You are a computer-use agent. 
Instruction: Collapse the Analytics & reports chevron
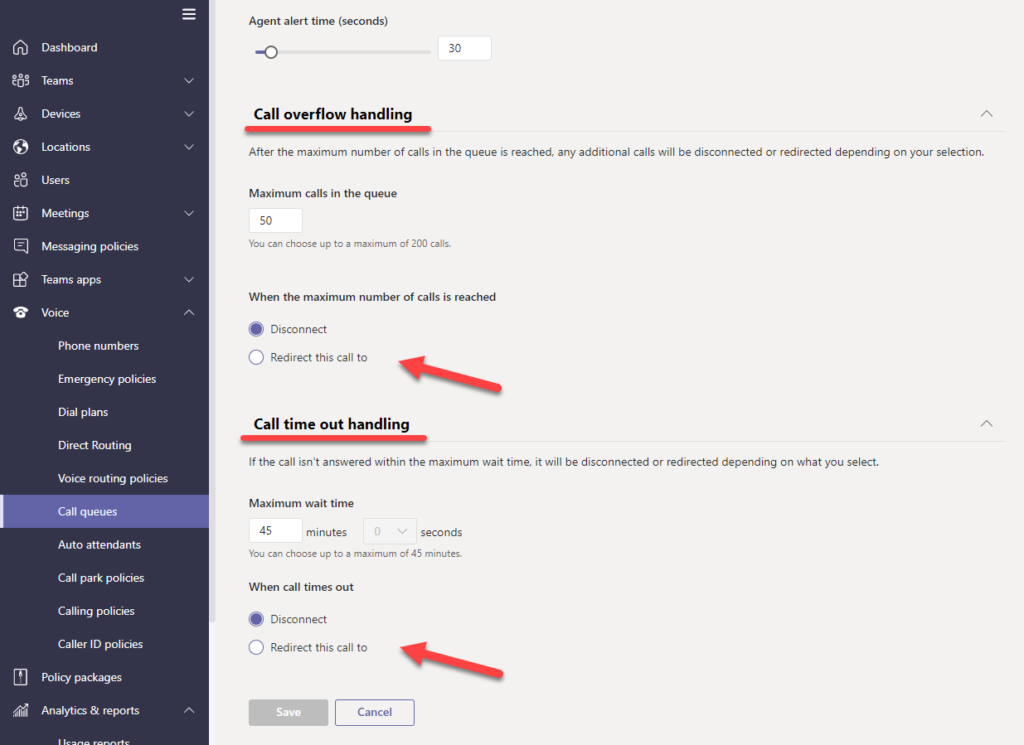coord(189,710)
